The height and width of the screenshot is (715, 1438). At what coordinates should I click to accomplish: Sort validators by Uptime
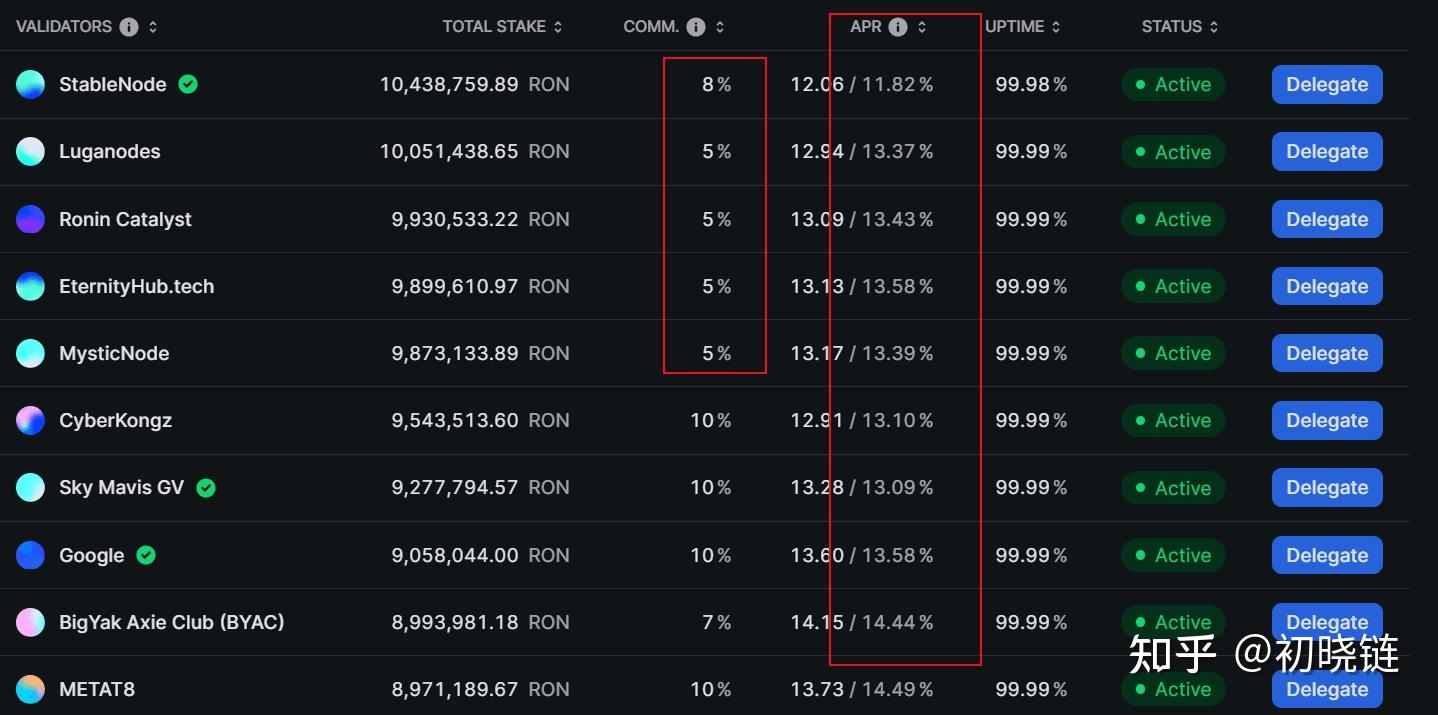(1022, 27)
